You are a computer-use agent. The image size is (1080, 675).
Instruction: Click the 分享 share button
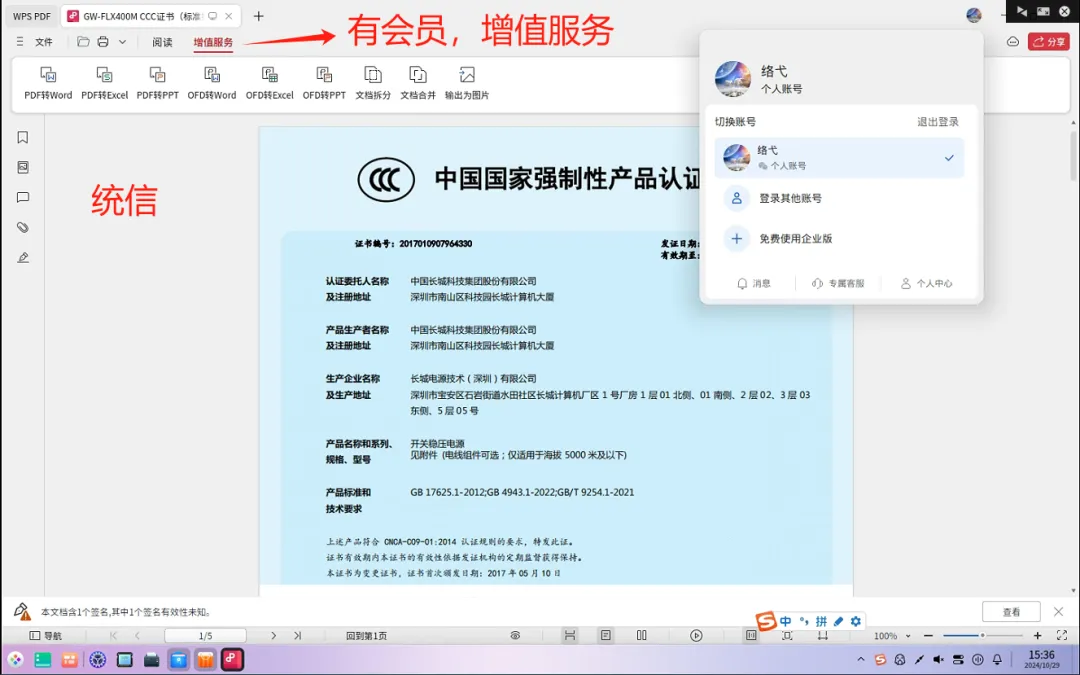(x=1048, y=42)
